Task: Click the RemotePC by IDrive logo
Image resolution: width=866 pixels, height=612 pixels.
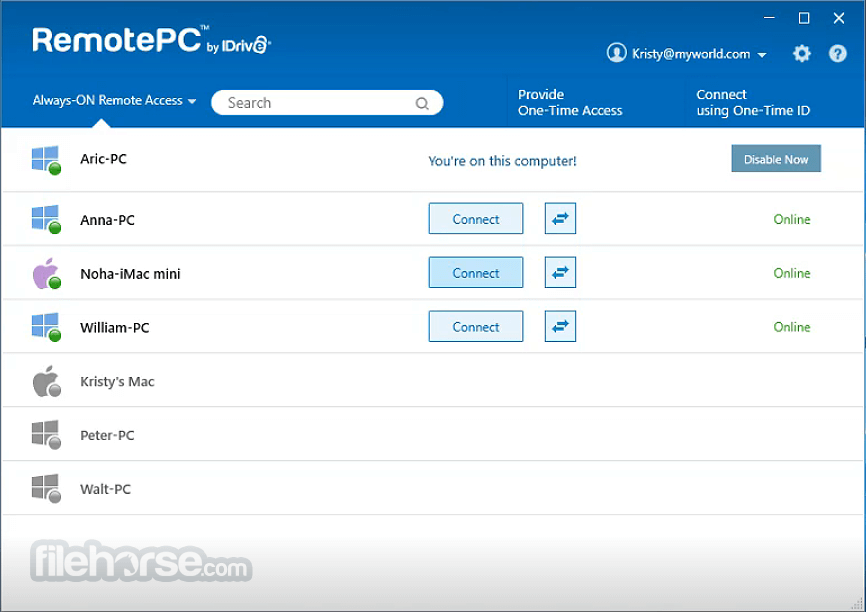Action: click(151, 40)
